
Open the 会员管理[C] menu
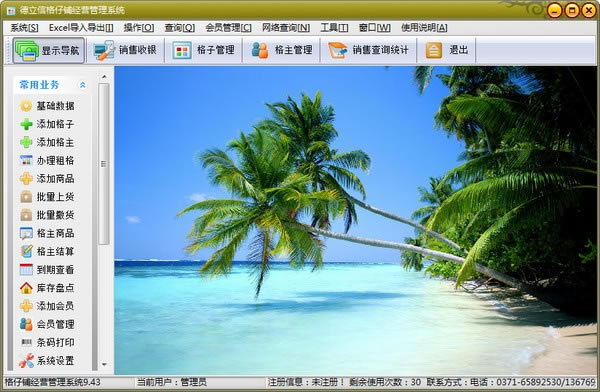(228, 28)
